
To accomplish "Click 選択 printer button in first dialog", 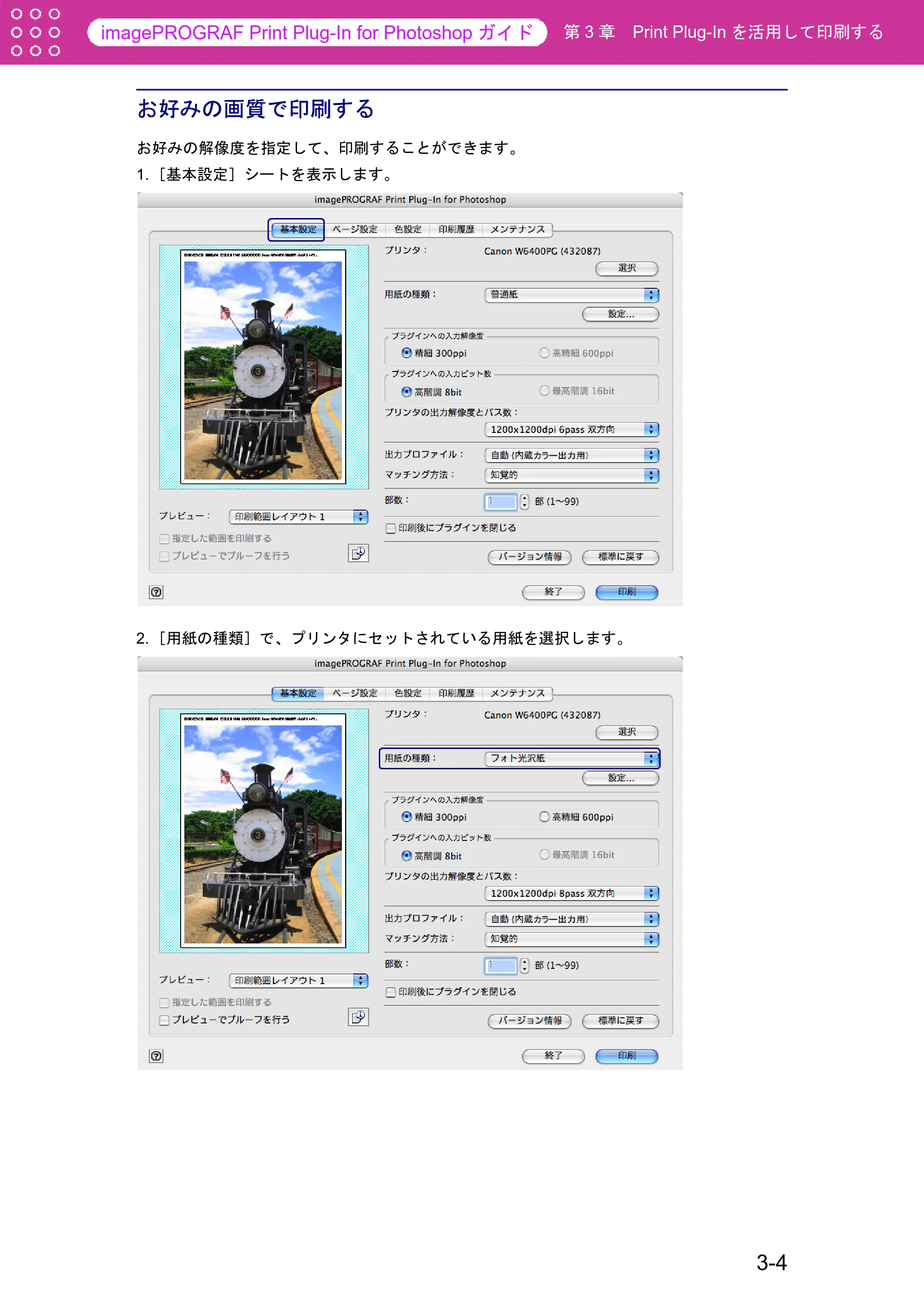I will [626, 268].
